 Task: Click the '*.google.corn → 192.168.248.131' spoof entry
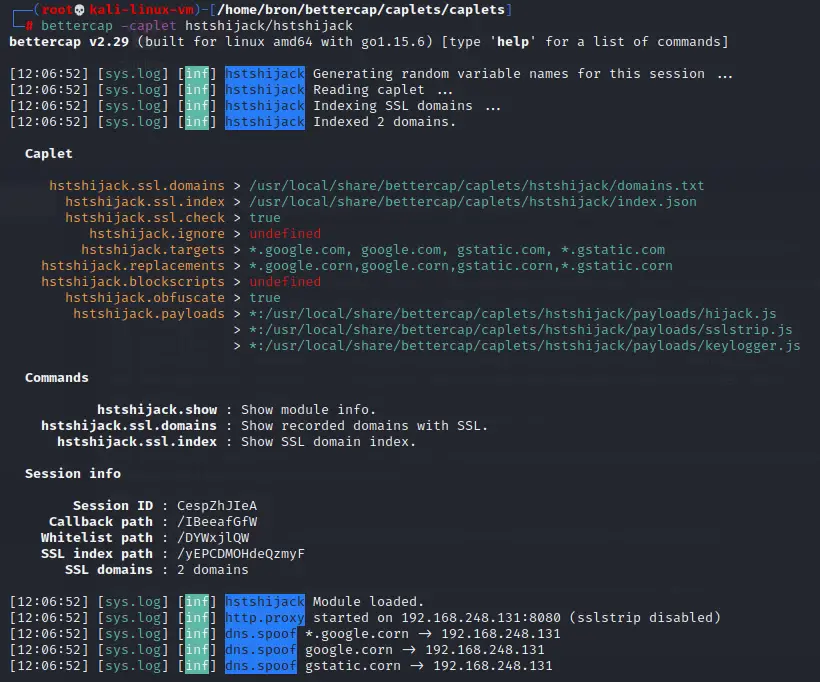432,634
